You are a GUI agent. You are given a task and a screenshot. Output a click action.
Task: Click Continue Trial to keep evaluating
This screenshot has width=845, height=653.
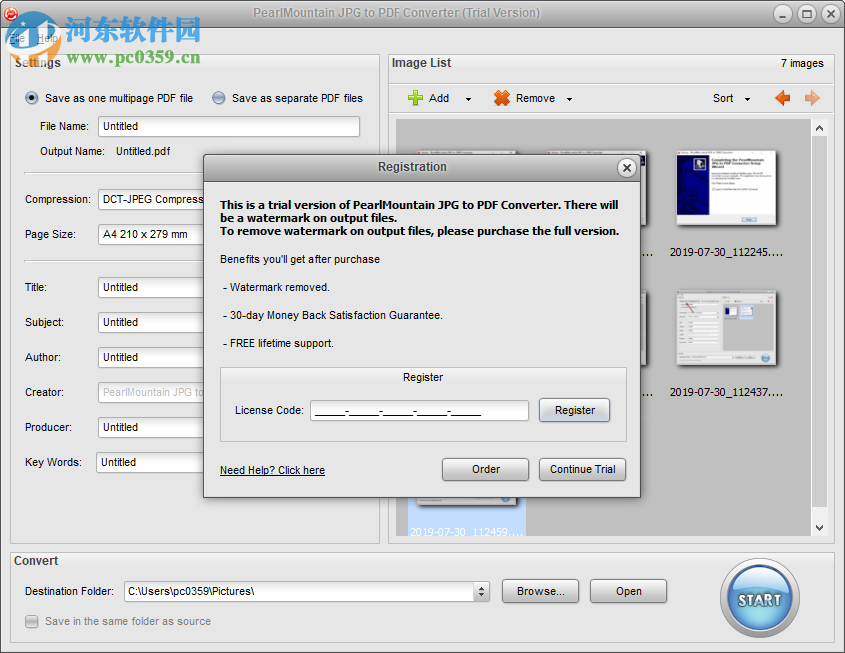point(582,469)
